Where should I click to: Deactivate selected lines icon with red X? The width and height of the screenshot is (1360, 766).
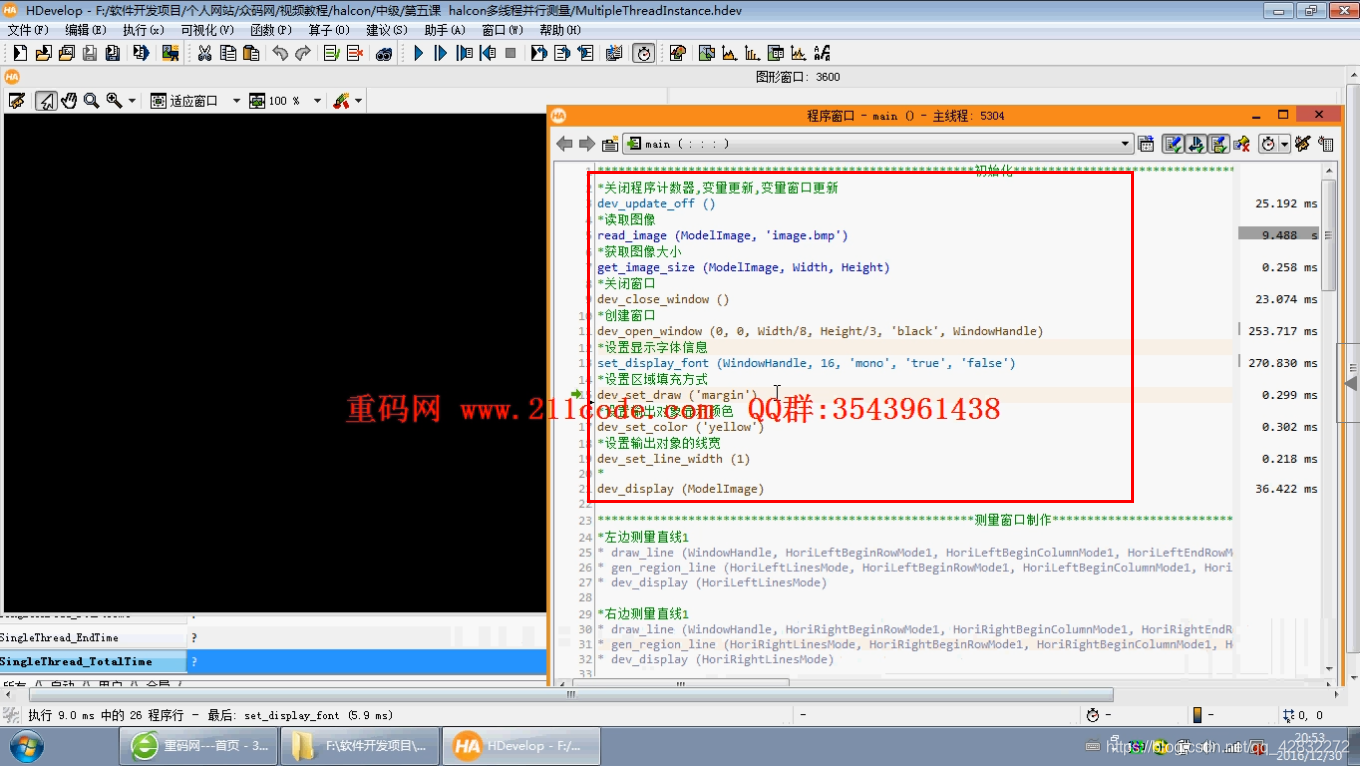tap(355, 52)
